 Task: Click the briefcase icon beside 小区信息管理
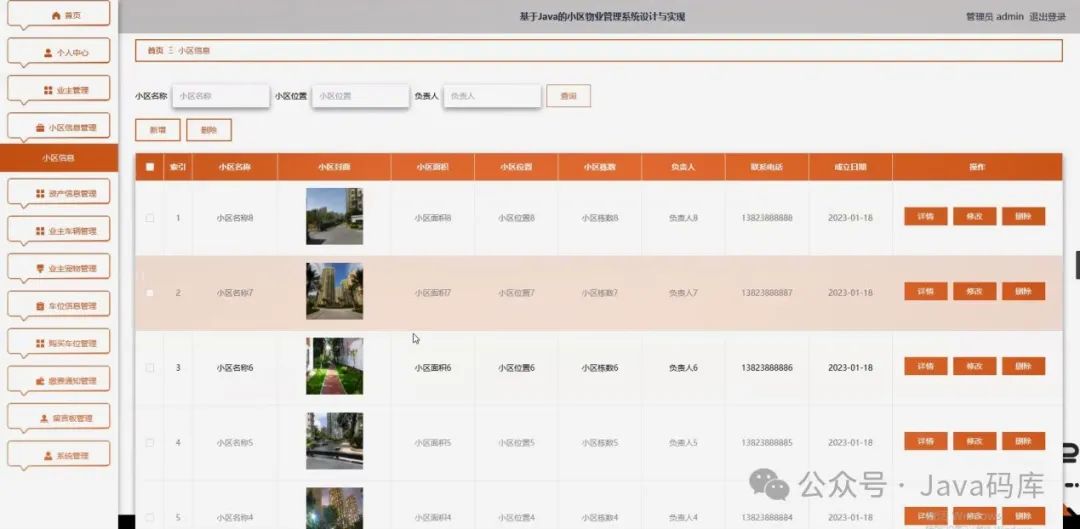coord(40,127)
